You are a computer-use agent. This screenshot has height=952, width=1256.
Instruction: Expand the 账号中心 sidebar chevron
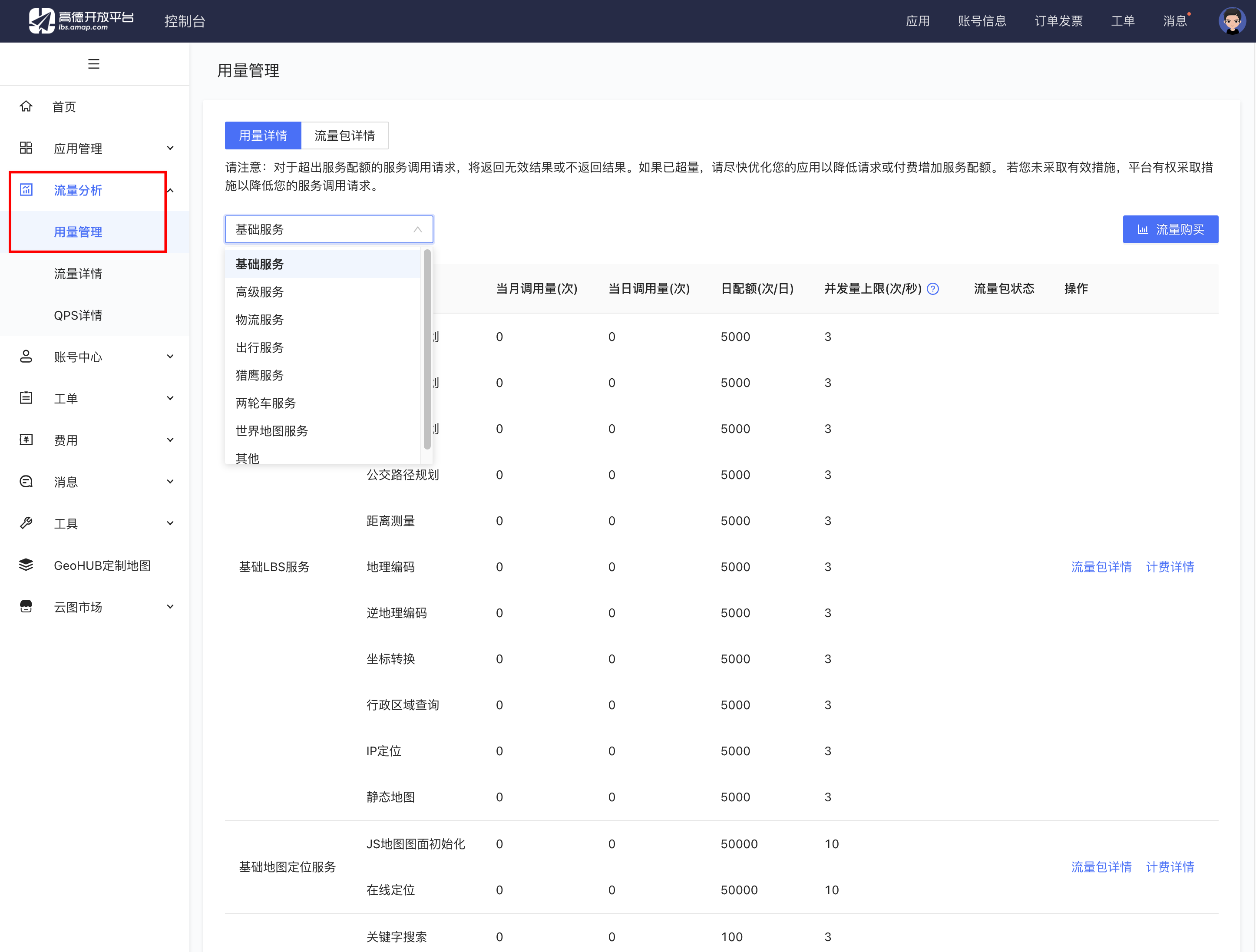coord(170,357)
